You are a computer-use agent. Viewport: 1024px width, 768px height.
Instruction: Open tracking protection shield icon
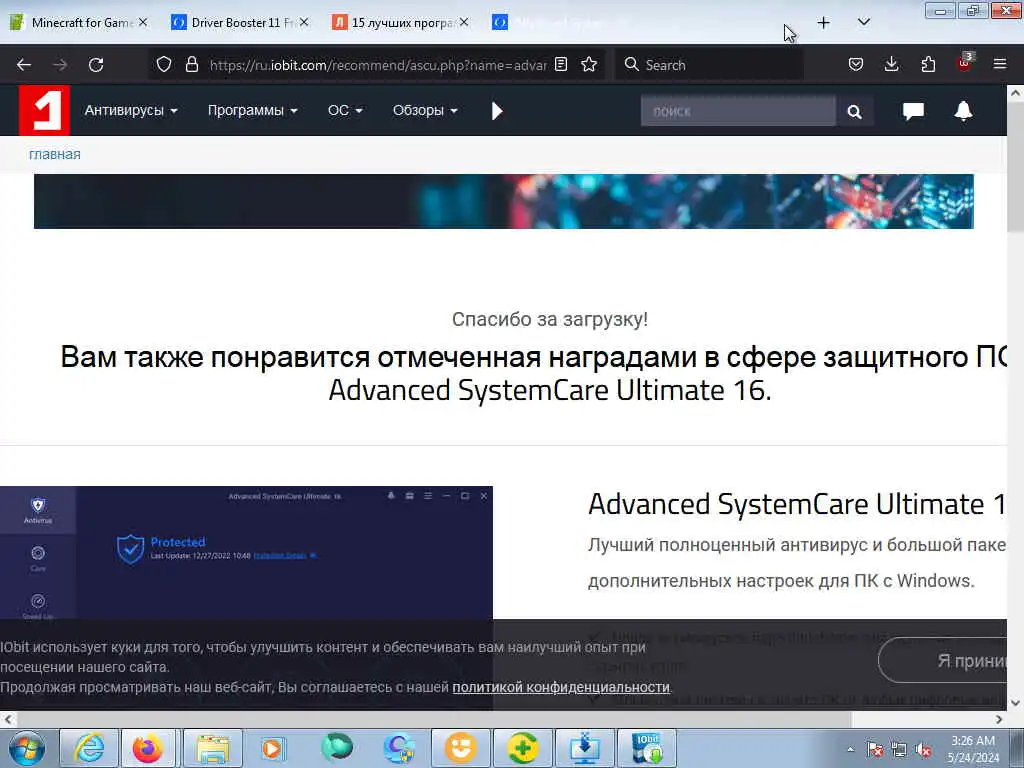click(x=164, y=64)
